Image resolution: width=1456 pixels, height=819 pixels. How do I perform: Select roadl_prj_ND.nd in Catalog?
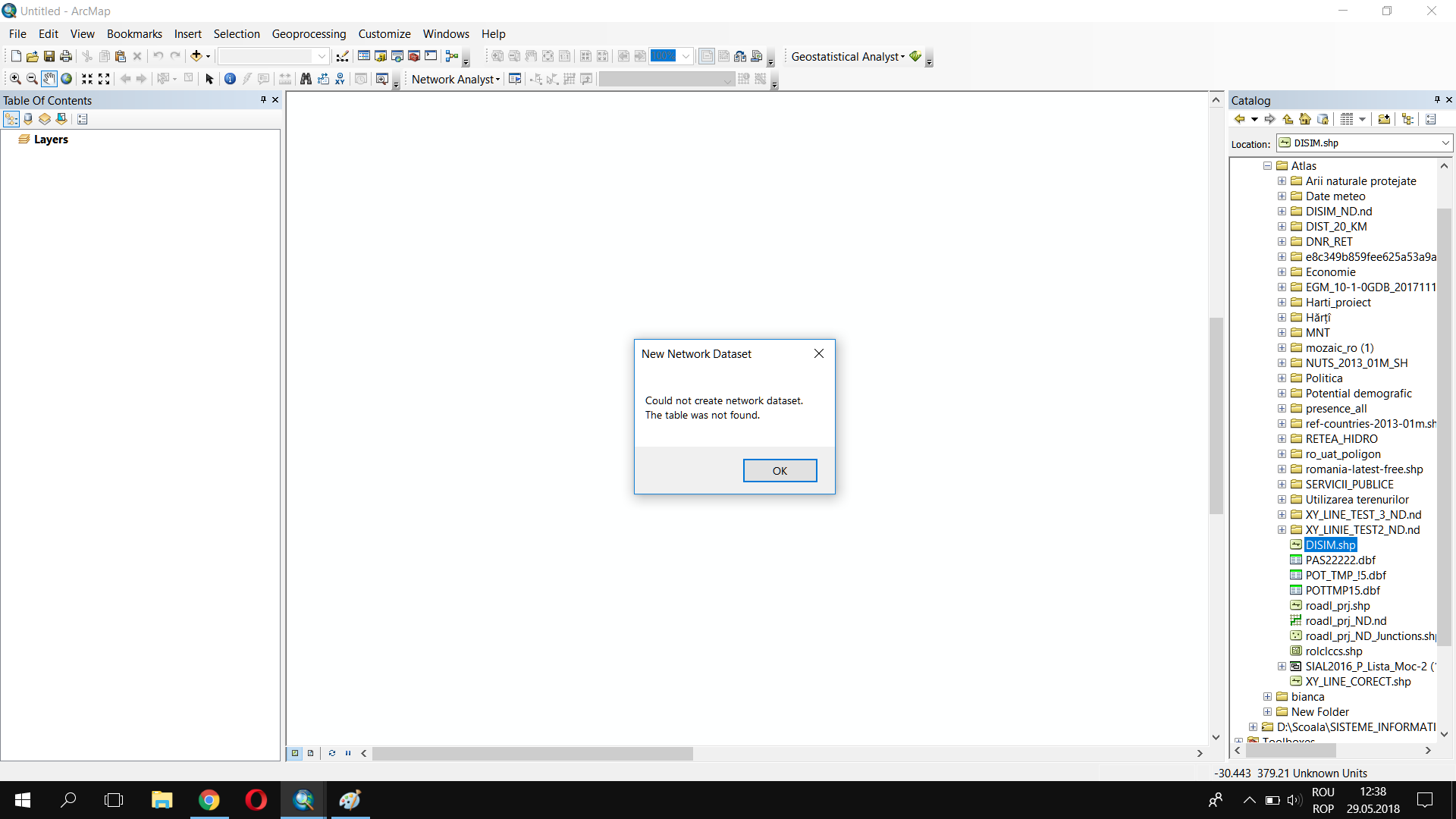point(1345,621)
